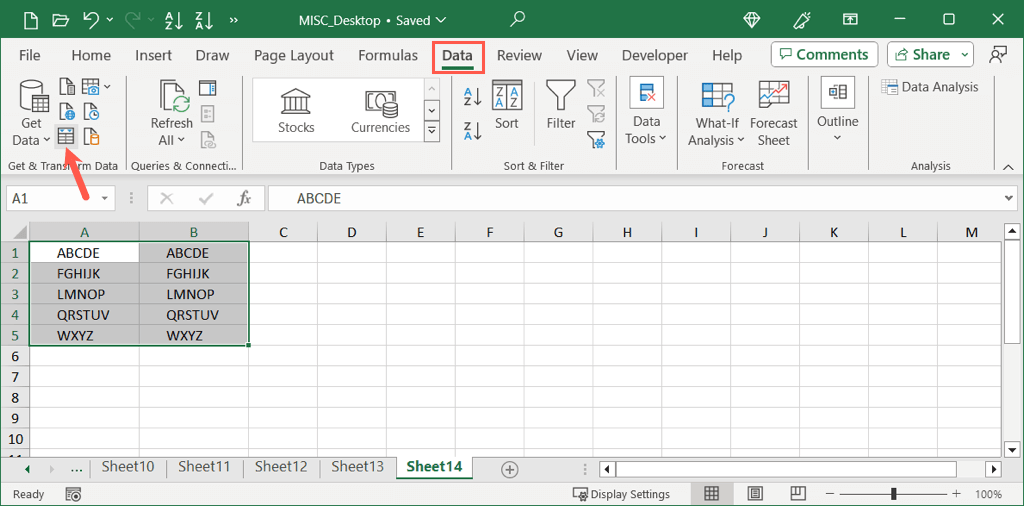Insert Currencies data type
This screenshot has height=506, width=1024.
[380, 110]
